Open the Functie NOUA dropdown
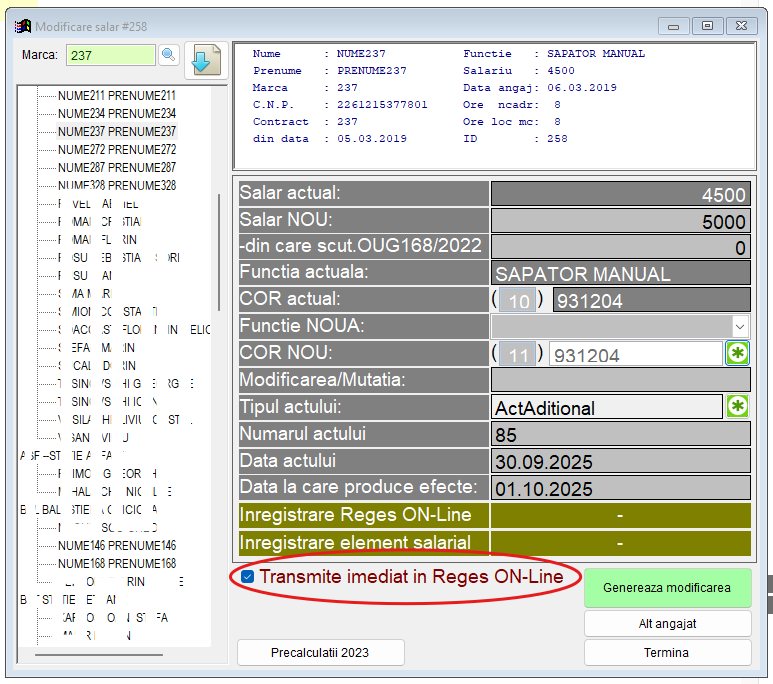This screenshot has width=773, height=684. coord(740,326)
